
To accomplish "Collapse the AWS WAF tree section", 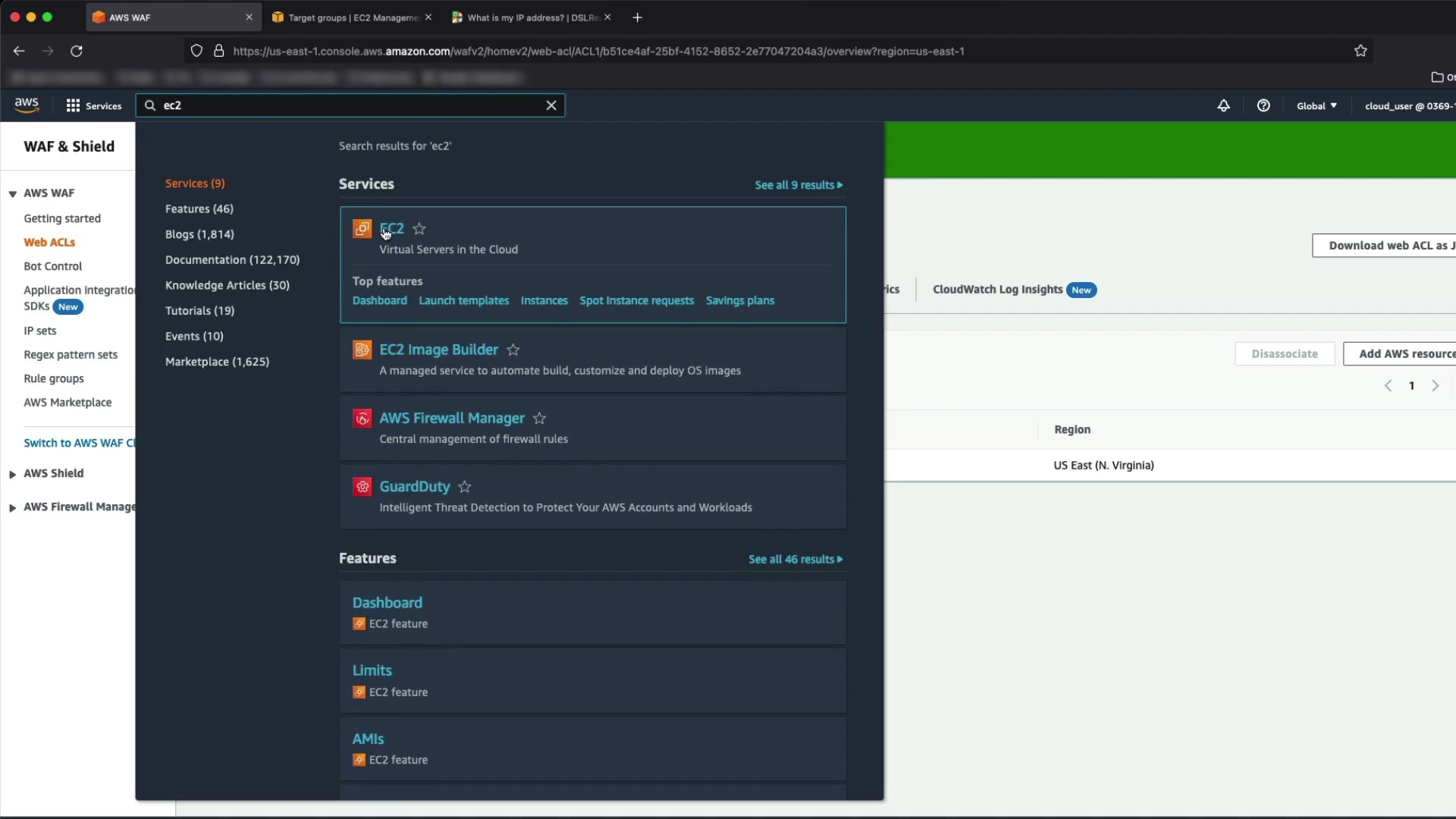I will [13, 193].
